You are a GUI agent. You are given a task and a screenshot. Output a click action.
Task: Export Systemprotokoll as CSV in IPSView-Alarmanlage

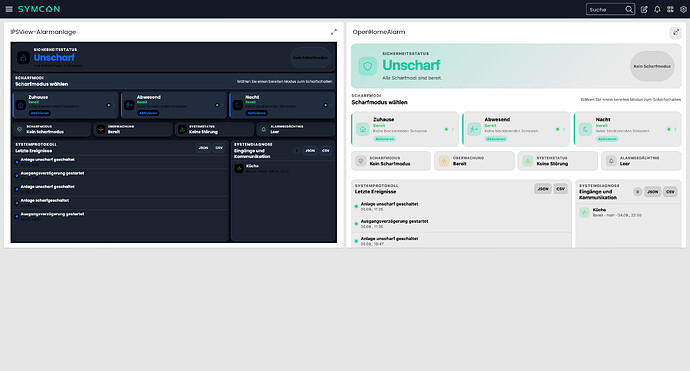click(219, 148)
